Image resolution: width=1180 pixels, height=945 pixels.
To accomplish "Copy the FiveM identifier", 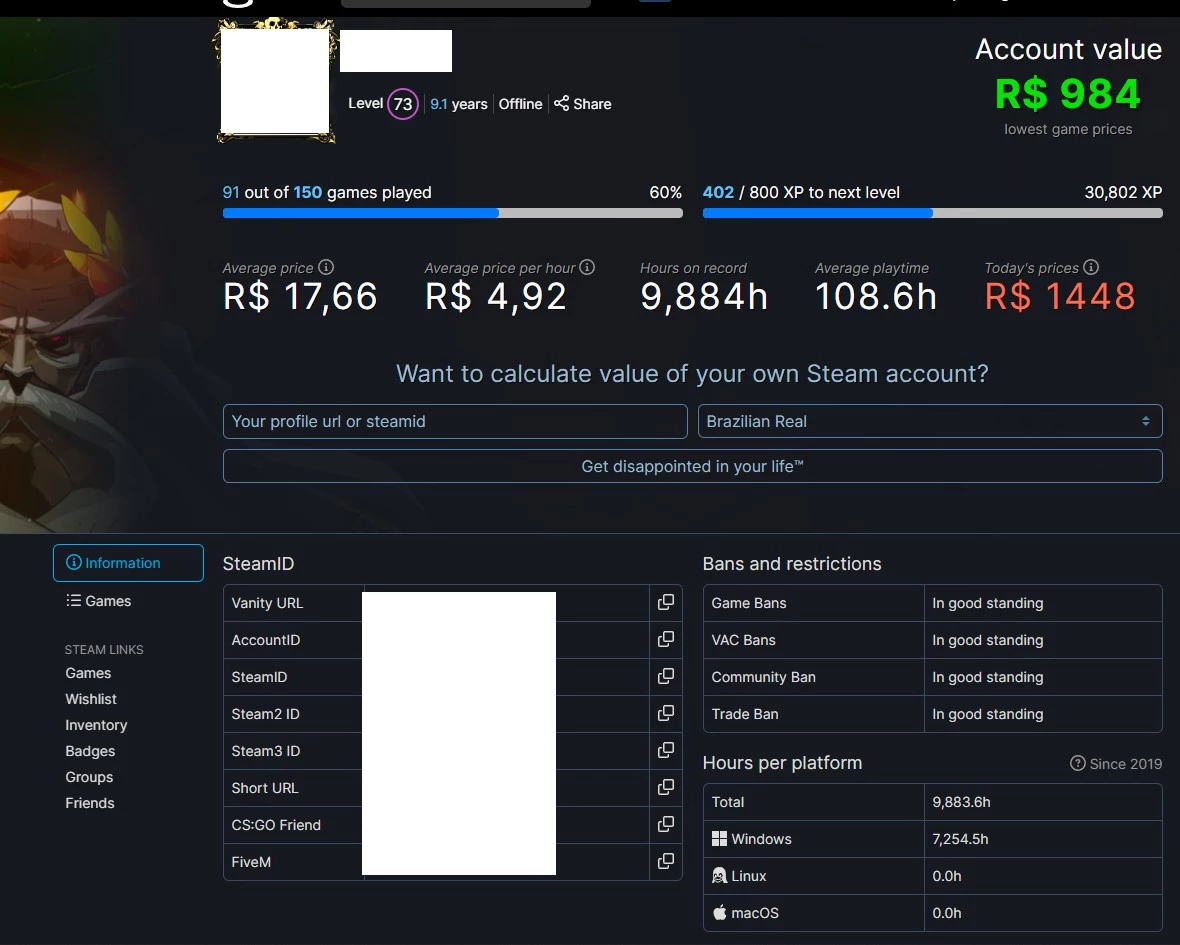I will [x=665, y=862].
